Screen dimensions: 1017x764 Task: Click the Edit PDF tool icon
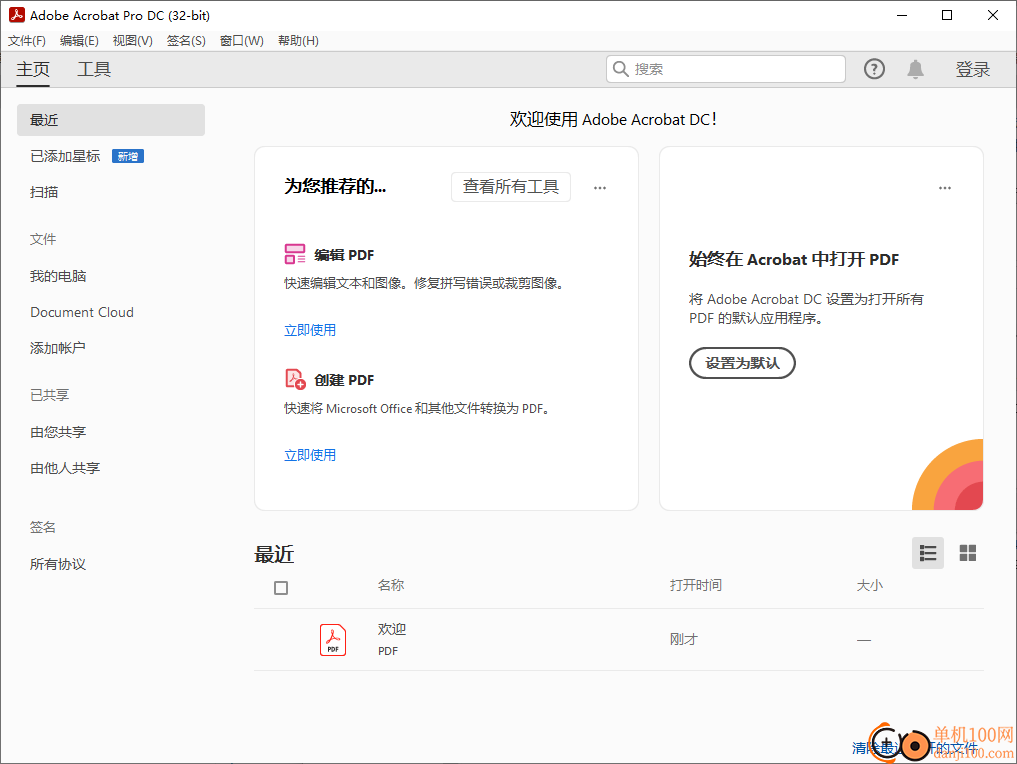coord(294,254)
